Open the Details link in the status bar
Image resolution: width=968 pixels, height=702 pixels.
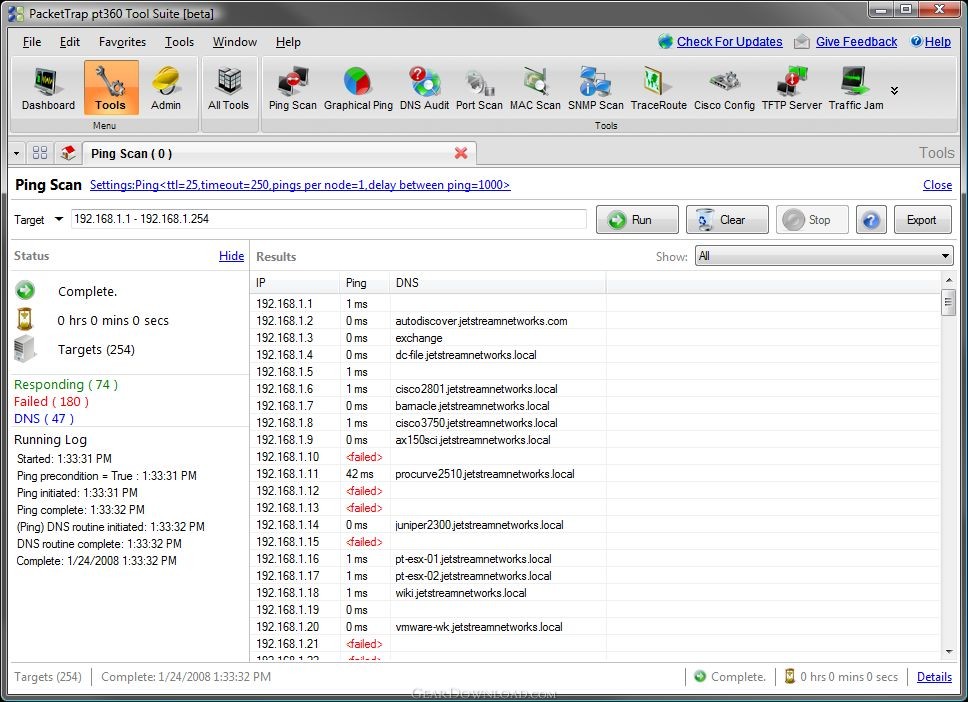[x=934, y=677]
